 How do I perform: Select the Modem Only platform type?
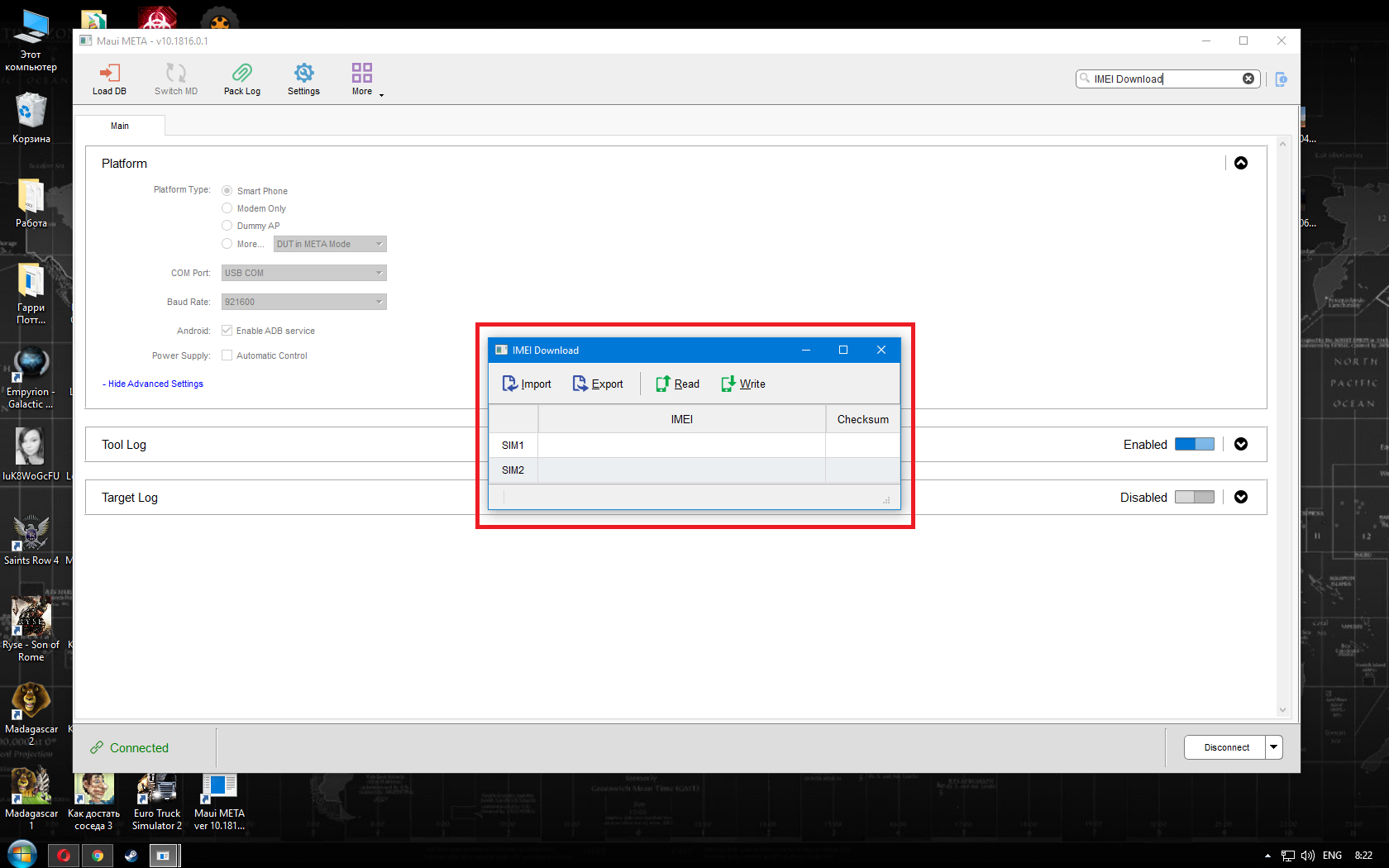(227, 208)
